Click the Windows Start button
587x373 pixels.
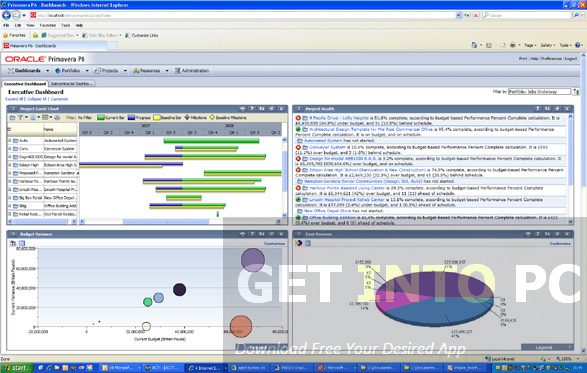tap(15, 368)
